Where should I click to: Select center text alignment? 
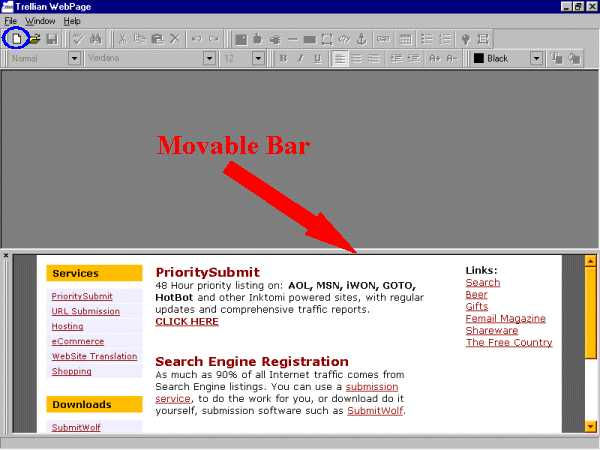[x=356, y=59]
